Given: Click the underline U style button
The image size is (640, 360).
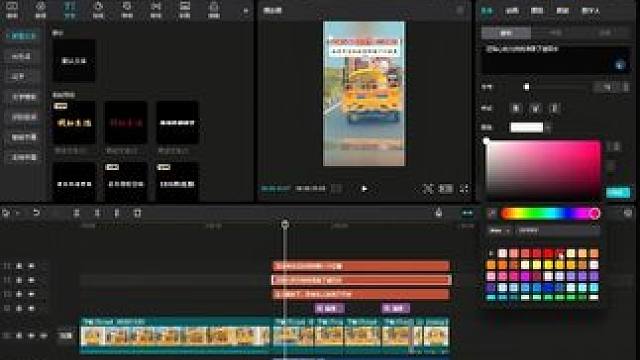Looking at the screenshot, I should click(535, 108).
